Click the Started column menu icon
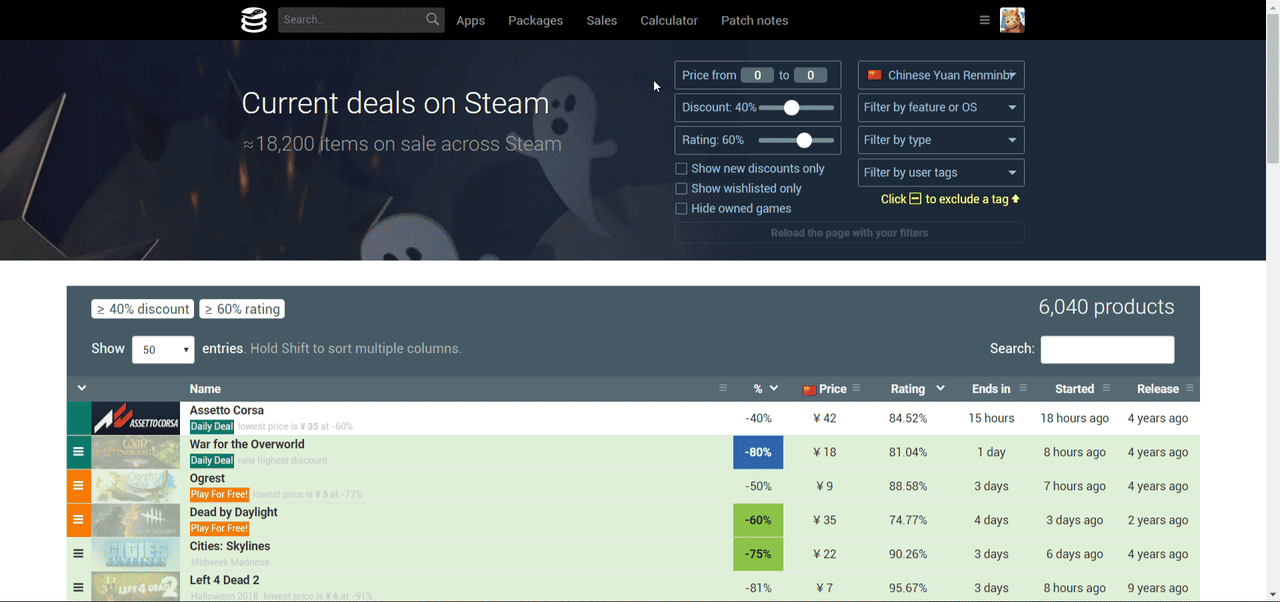The height and width of the screenshot is (602, 1280). coord(1106,388)
